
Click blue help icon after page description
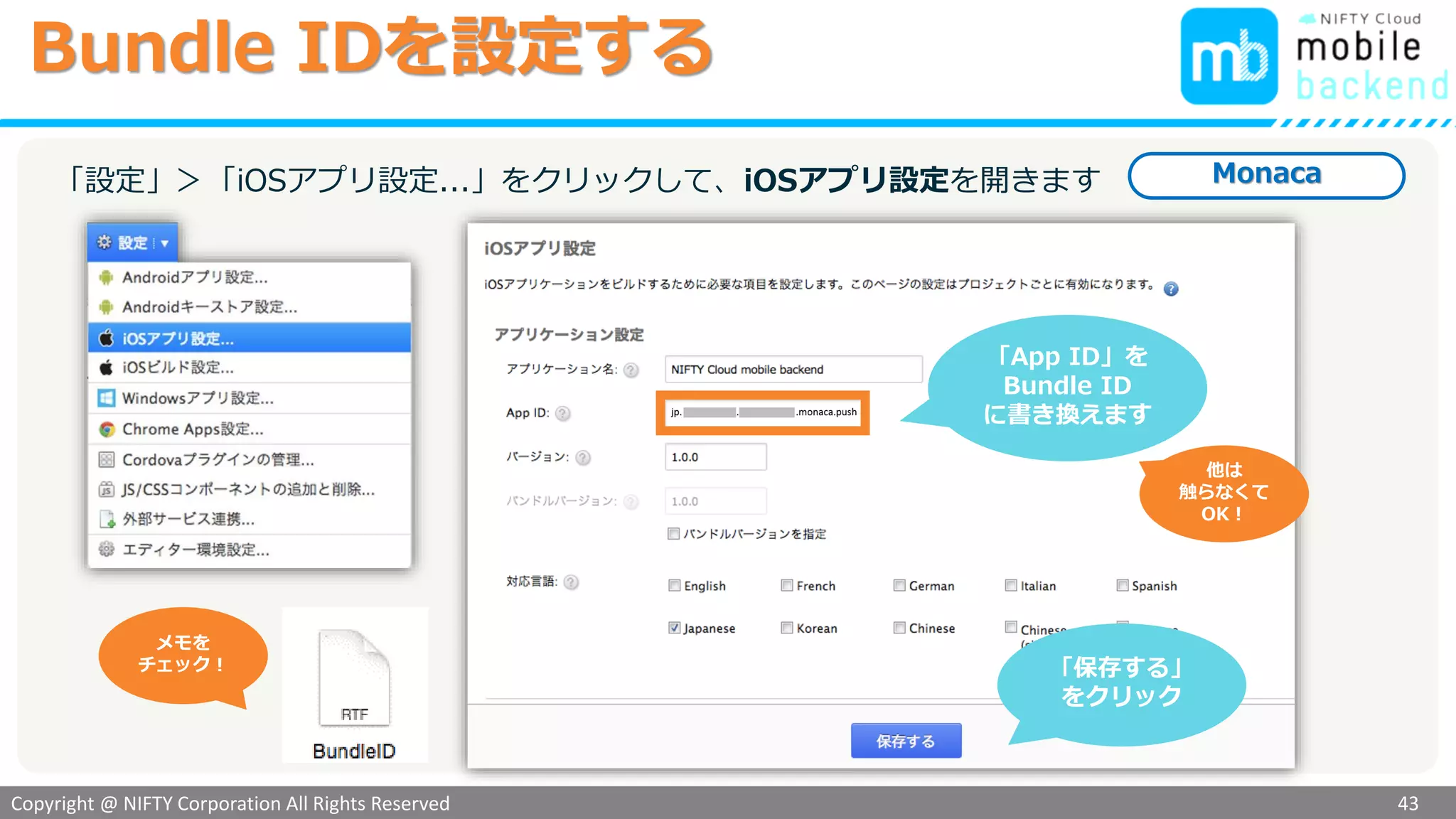pyautogui.click(x=1171, y=289)
